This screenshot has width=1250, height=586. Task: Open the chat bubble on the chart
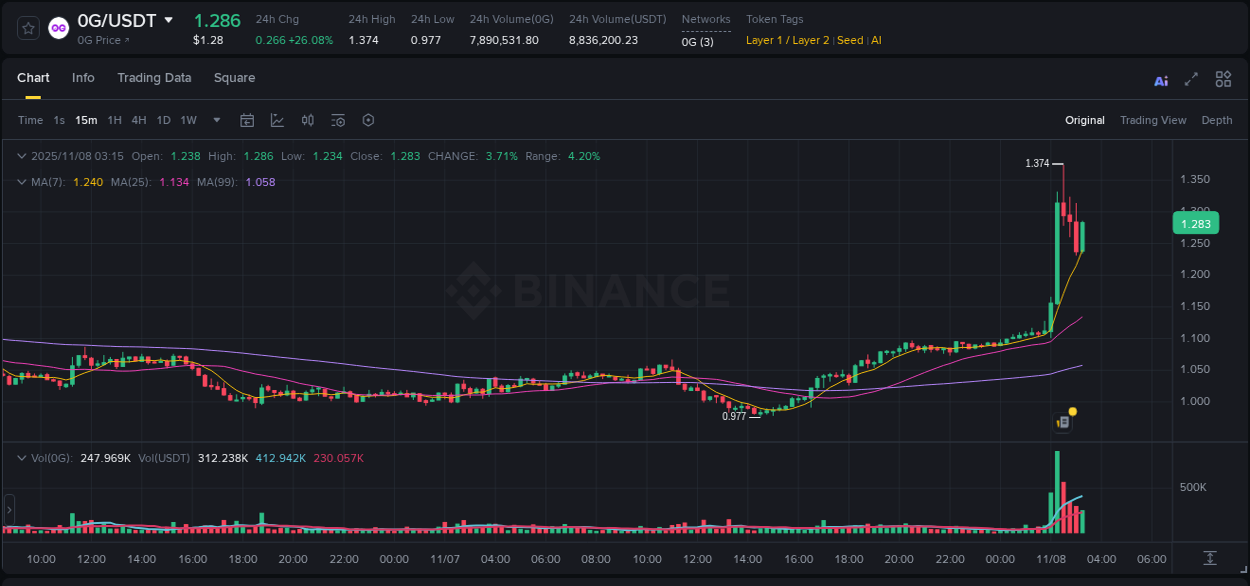[x=1062, y=420]
